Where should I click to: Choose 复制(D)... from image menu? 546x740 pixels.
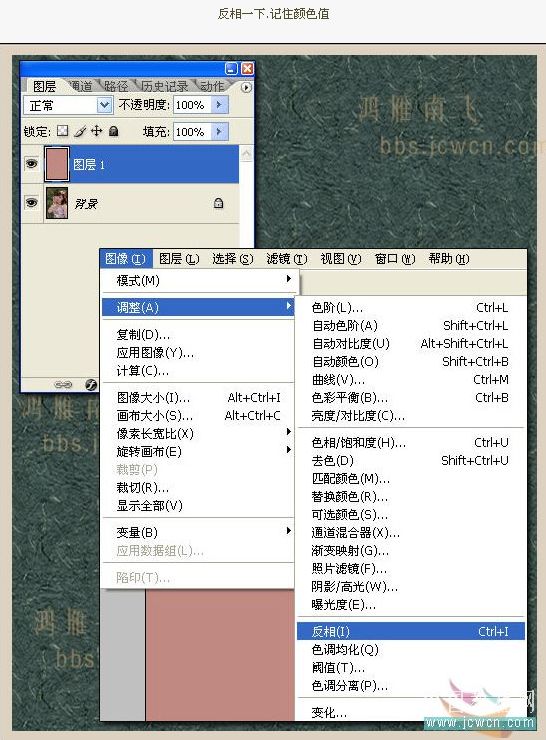coord(198,335)
